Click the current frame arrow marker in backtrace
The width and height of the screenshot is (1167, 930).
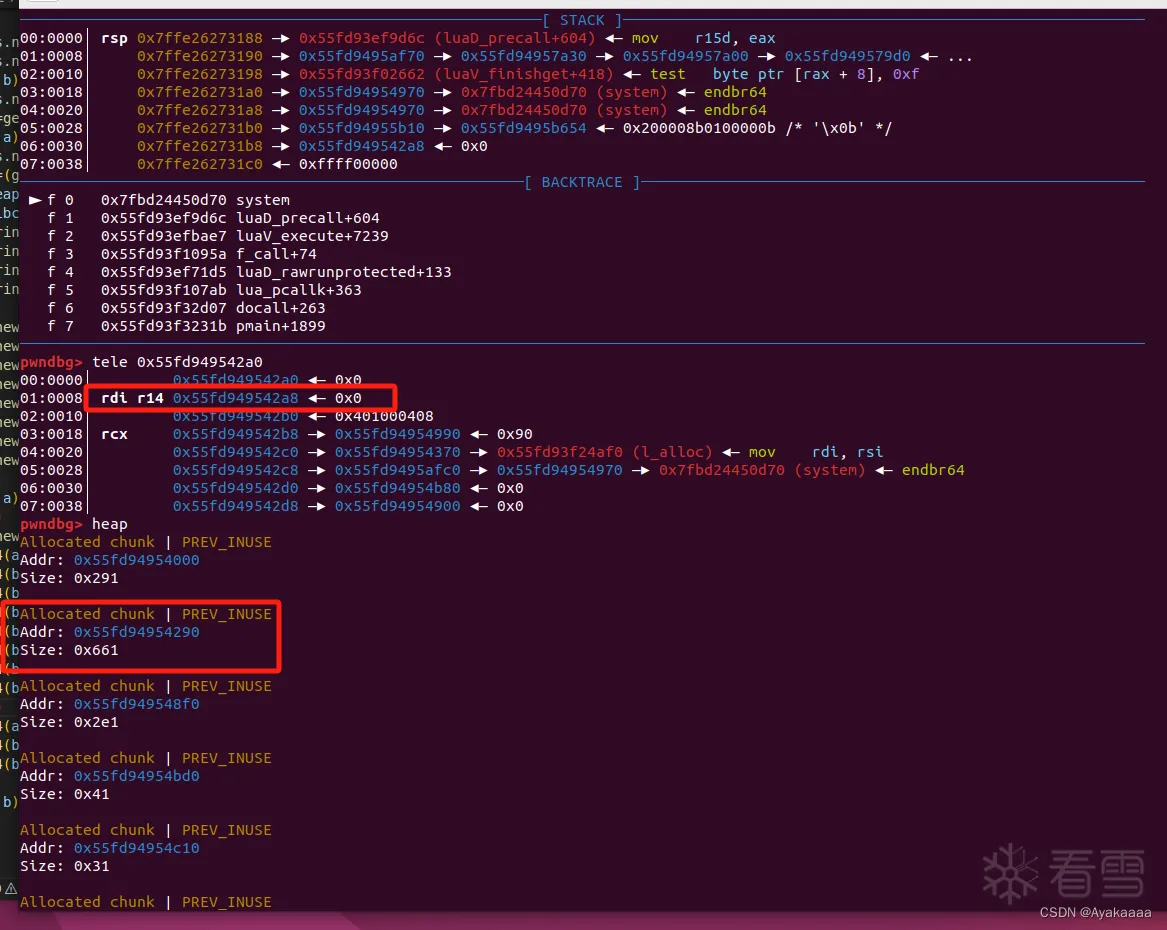coord(35,200)
